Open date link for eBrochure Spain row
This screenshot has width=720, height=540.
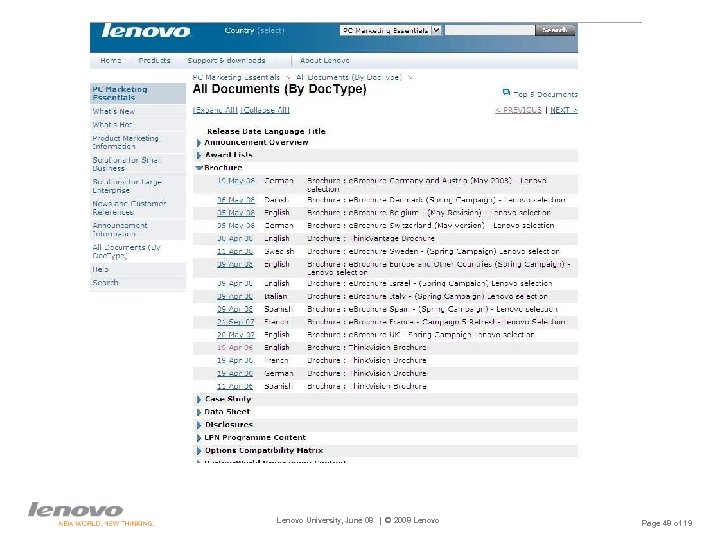[x=235, y=309]
